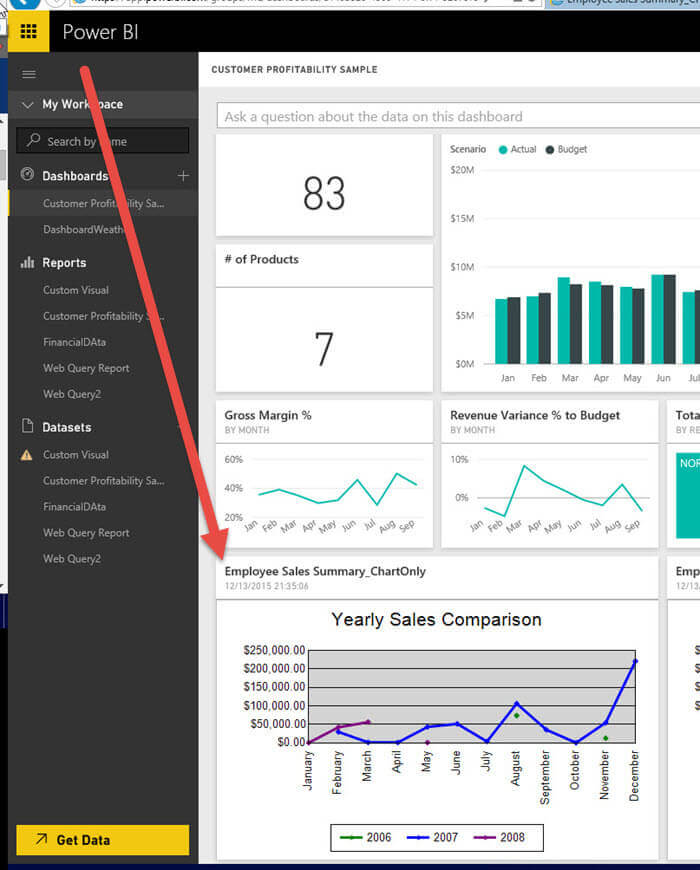Open Revenue Variance % to Budget tile
Viewport: 700px width, 870px height.
pos(550,474)
